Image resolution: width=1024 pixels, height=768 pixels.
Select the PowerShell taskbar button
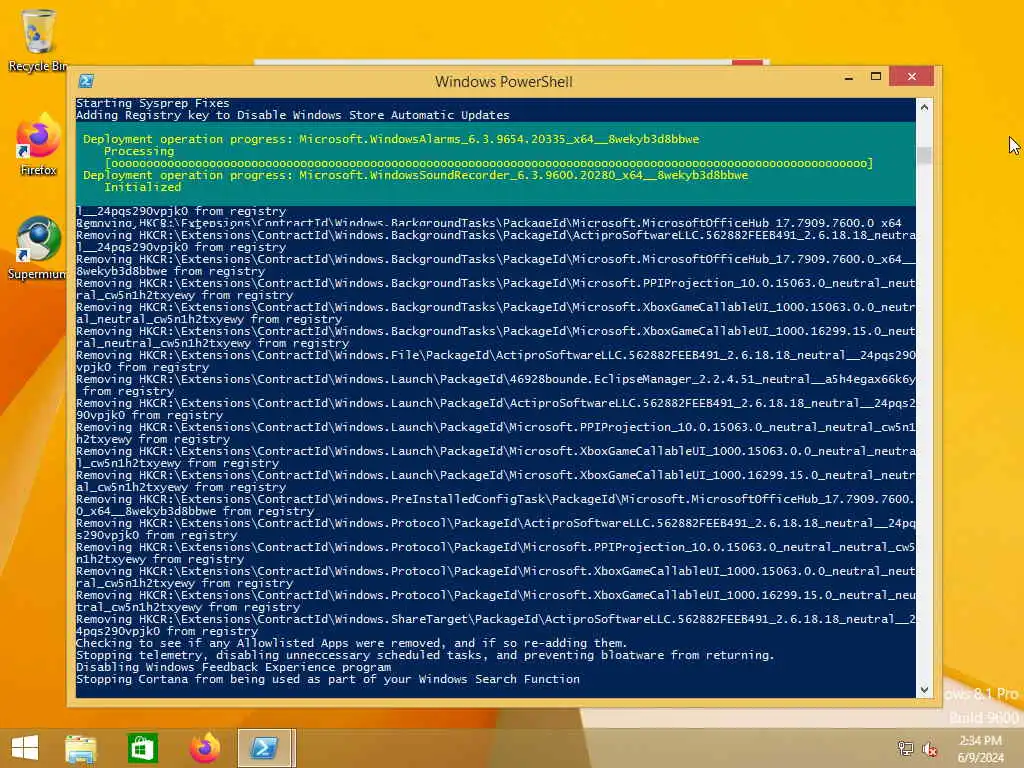tap(266, 748)
